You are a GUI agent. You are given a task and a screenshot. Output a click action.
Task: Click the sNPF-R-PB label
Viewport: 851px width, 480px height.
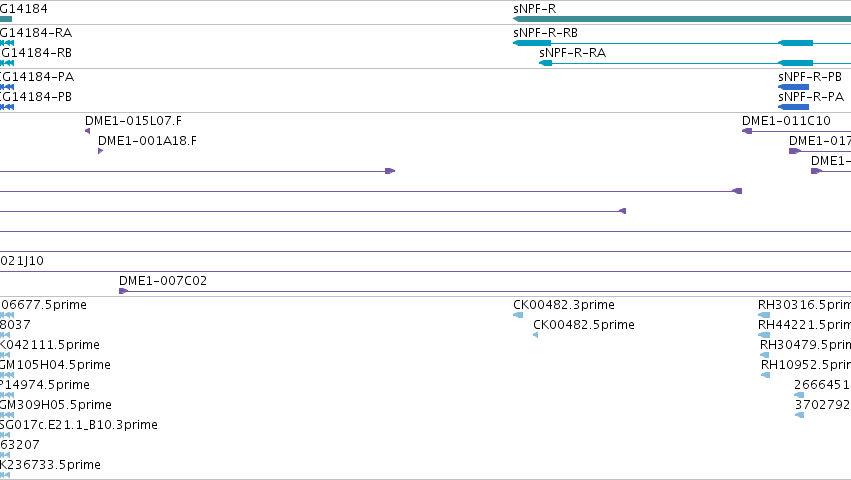(x=810, y=77)
